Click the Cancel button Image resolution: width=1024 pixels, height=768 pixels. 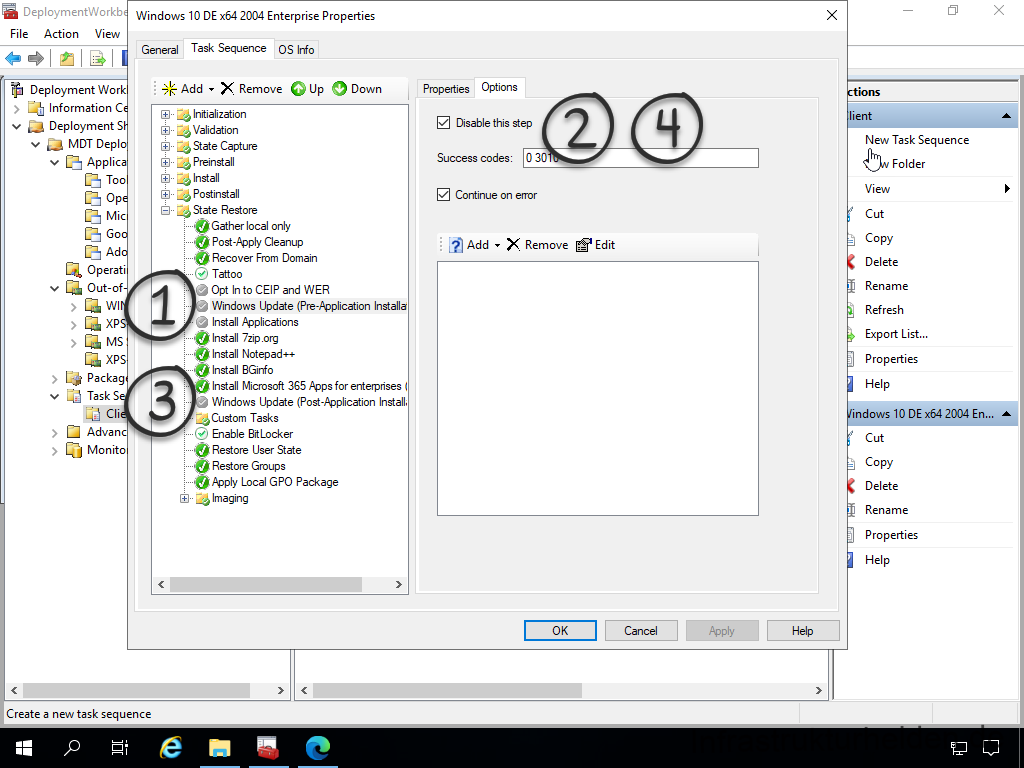(x=641, y=631)
